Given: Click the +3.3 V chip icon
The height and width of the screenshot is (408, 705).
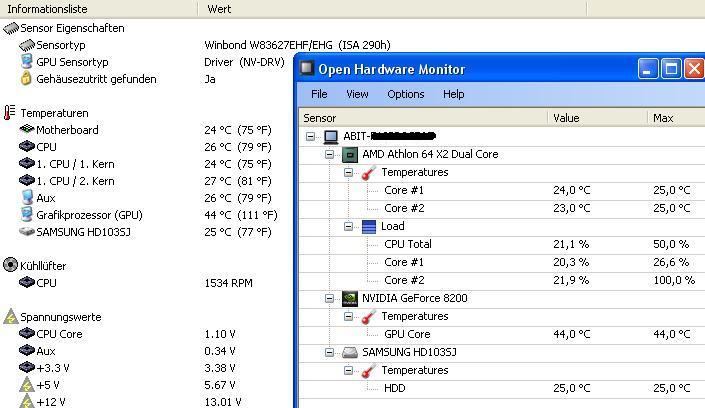Looking at the screenshot, I should click(27, 368).
